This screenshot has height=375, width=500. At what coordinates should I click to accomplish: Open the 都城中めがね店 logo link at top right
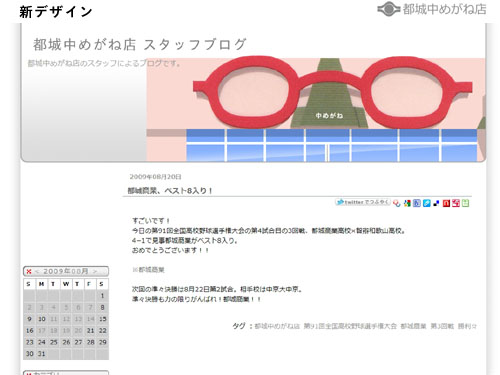[x=432, y=9]
